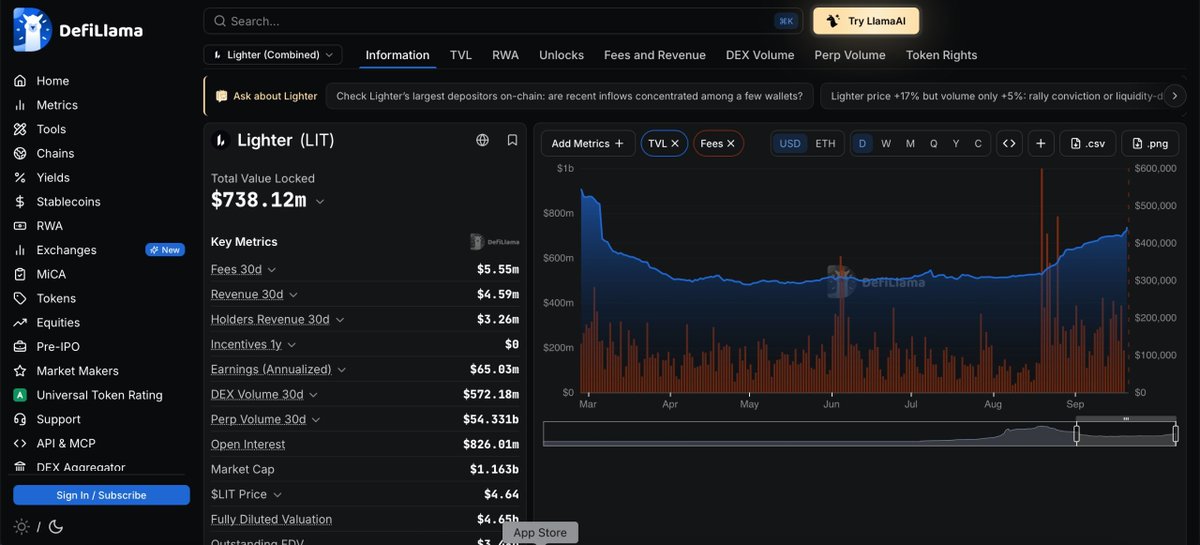The width and height of the screenshot is (1200, 545).
Task: Click the Ask about Lighter button
Action: pos(266,96)
